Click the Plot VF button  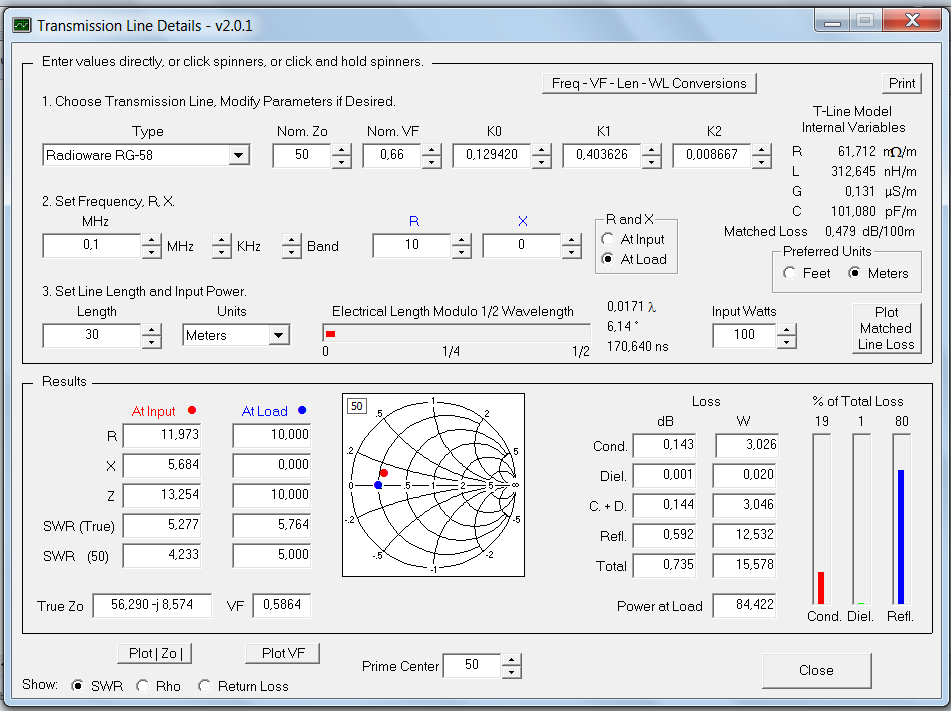(x=283, y=653)
